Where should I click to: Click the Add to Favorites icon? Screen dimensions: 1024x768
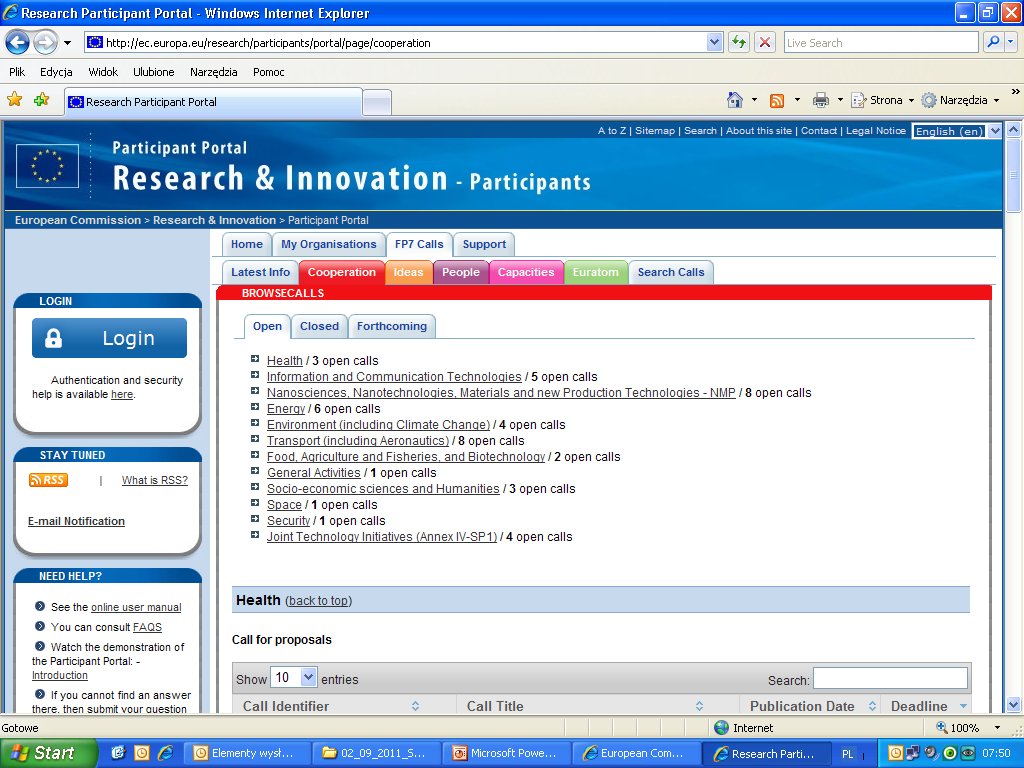(x=42, y=100)
